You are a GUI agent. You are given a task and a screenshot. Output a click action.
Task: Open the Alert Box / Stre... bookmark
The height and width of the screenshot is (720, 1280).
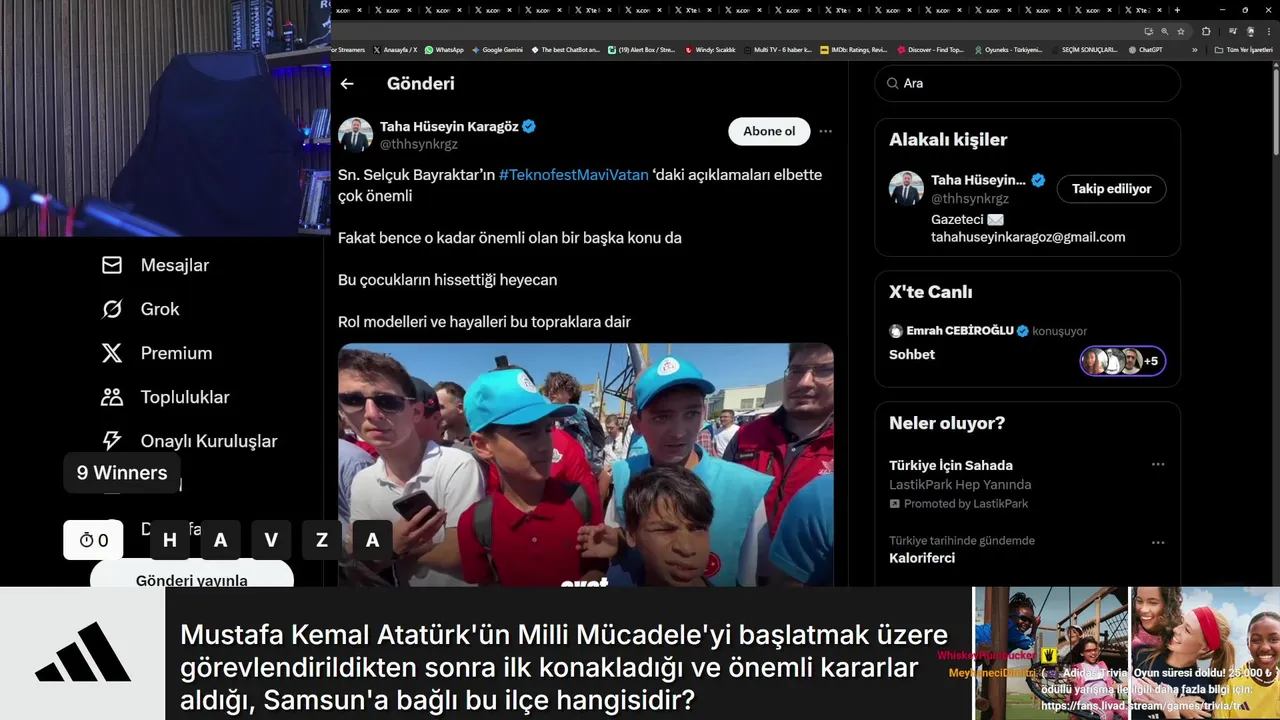[x=642, y=49]
